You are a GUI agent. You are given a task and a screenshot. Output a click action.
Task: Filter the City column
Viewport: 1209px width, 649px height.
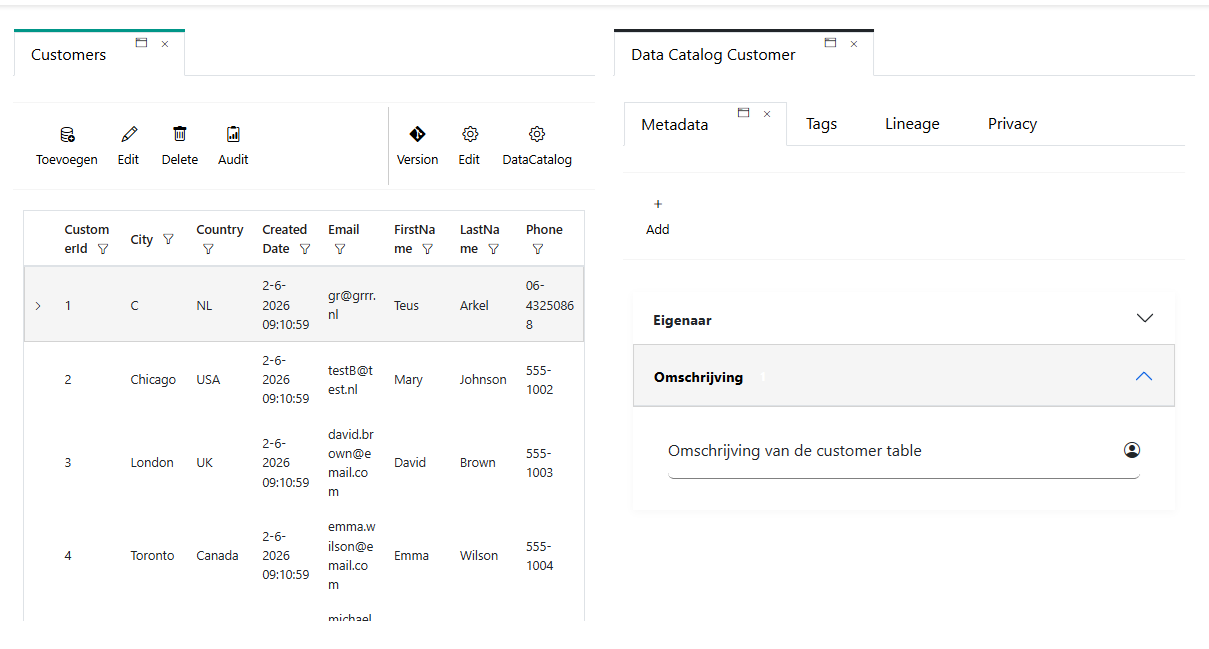click(168, 239)
